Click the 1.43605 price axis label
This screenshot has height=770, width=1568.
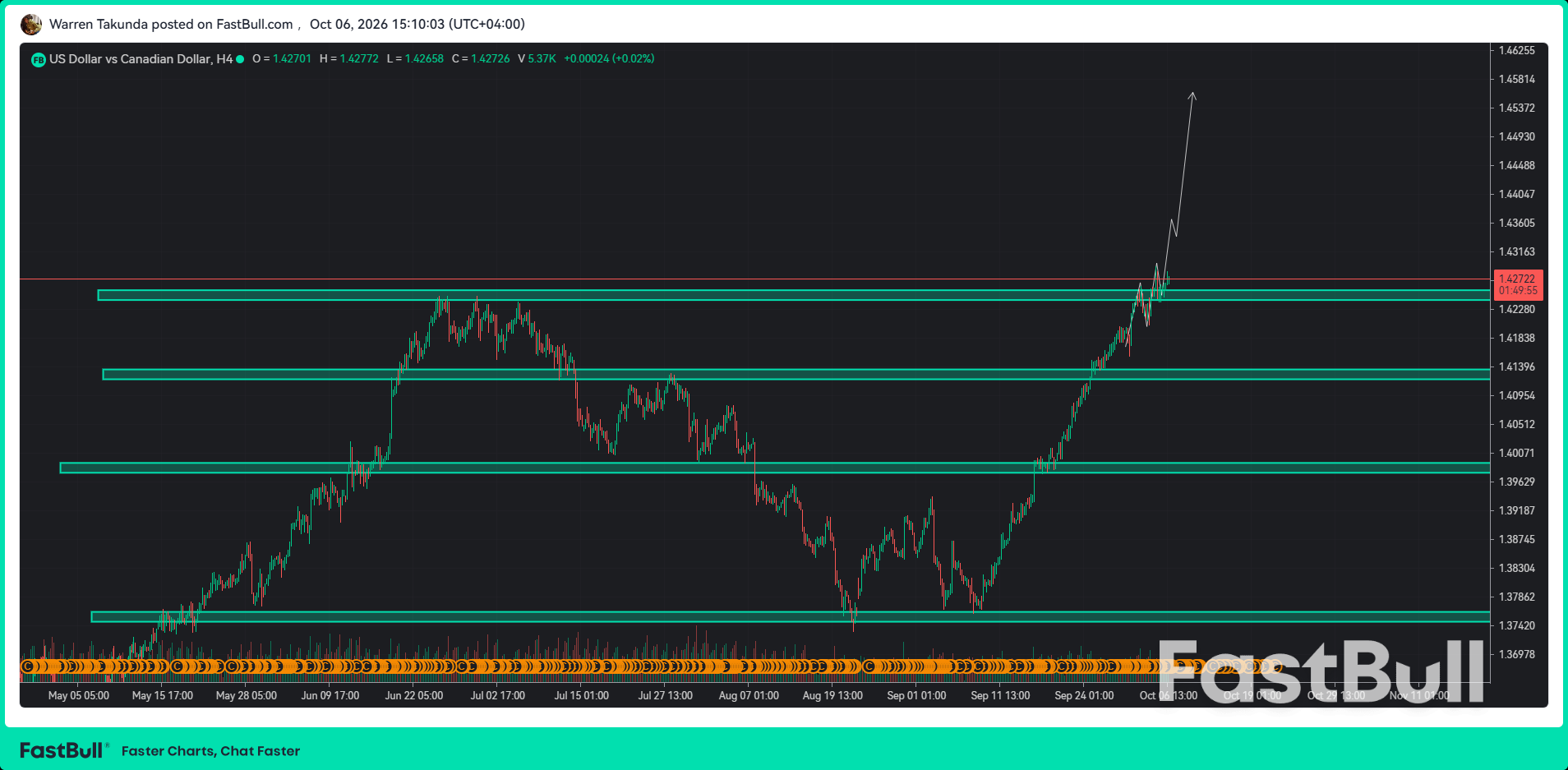click(x=1516, y=223)
